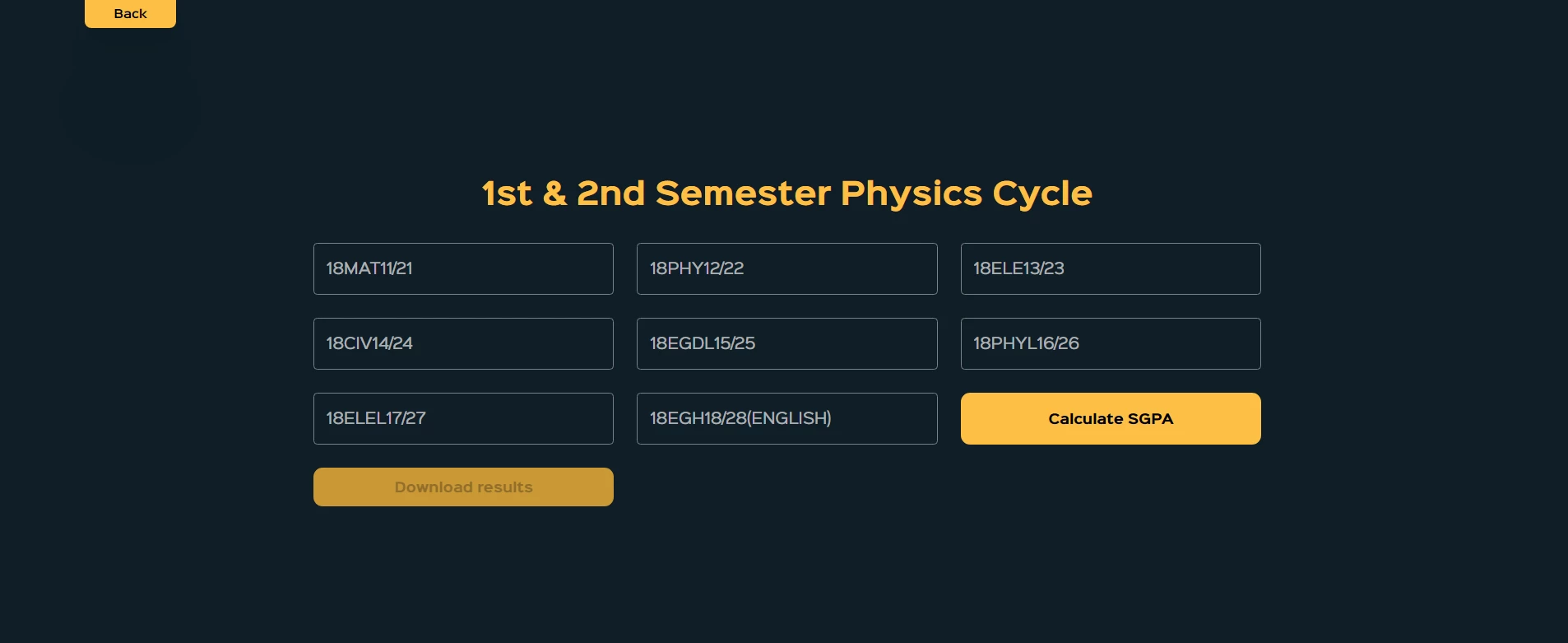Screen dimensions: 1568x643
Task: Activate the yellow Calculate SGPA control
Action: [1110, 418]
